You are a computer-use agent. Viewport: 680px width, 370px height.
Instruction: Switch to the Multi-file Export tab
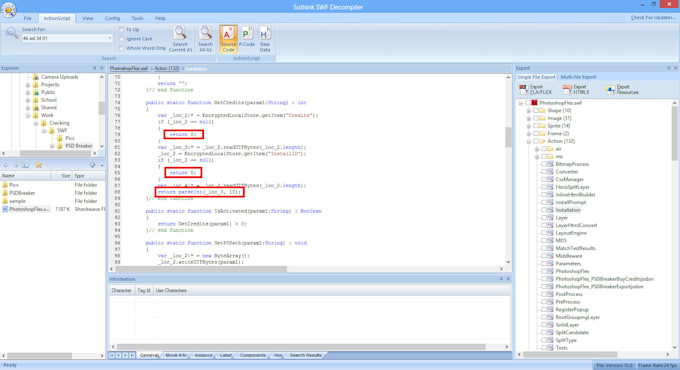tap(578, 77)
